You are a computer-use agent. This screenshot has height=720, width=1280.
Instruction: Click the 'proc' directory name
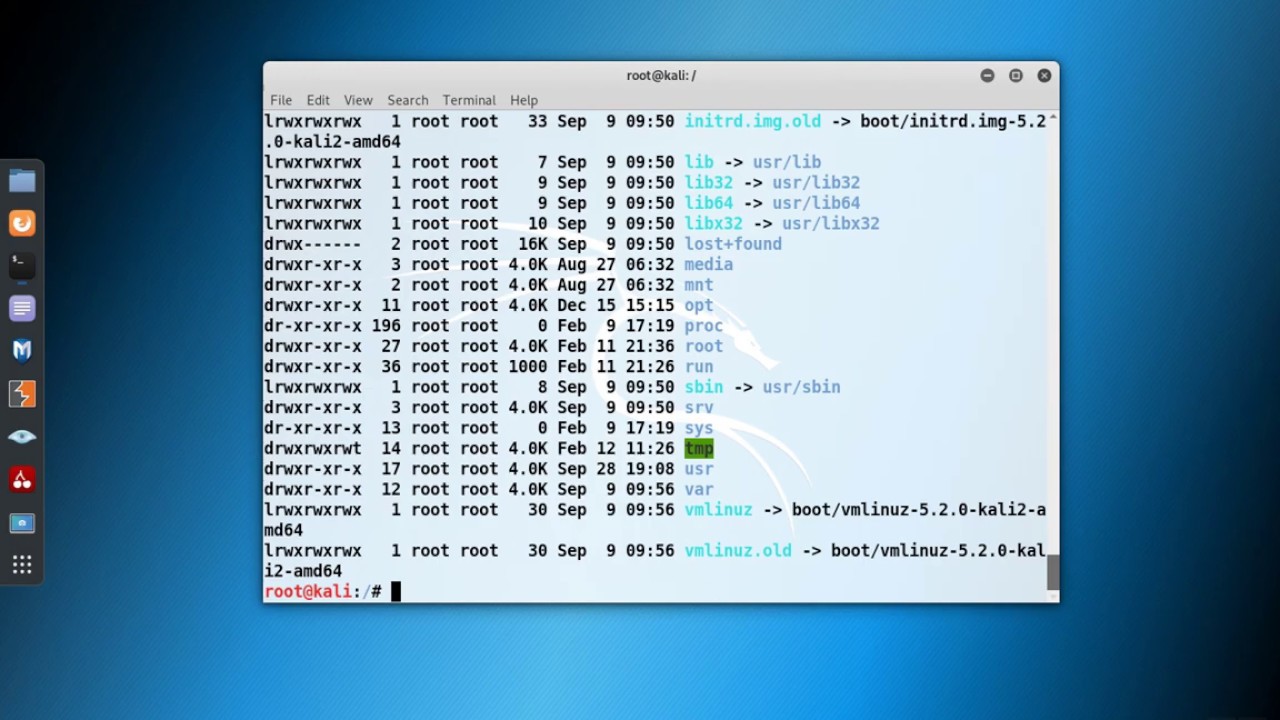(704, 326)
